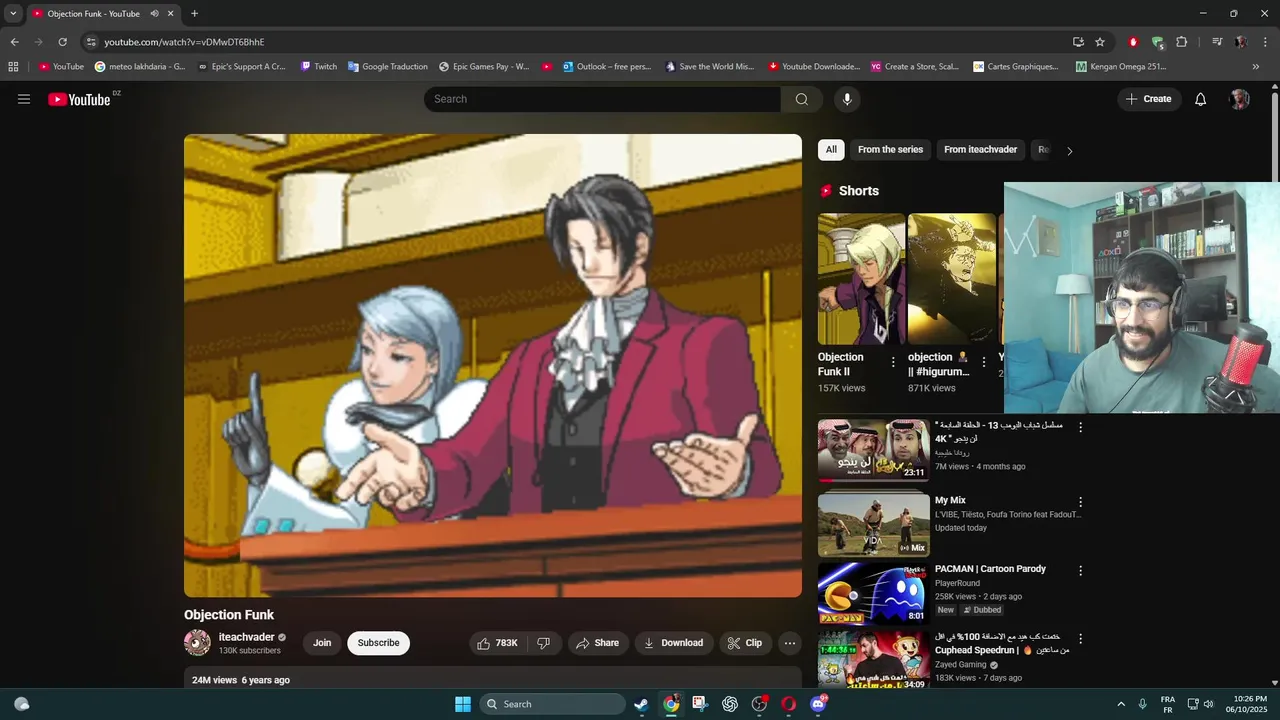
Task: Switch input language FRA indicator
Action: (1167, 704)
